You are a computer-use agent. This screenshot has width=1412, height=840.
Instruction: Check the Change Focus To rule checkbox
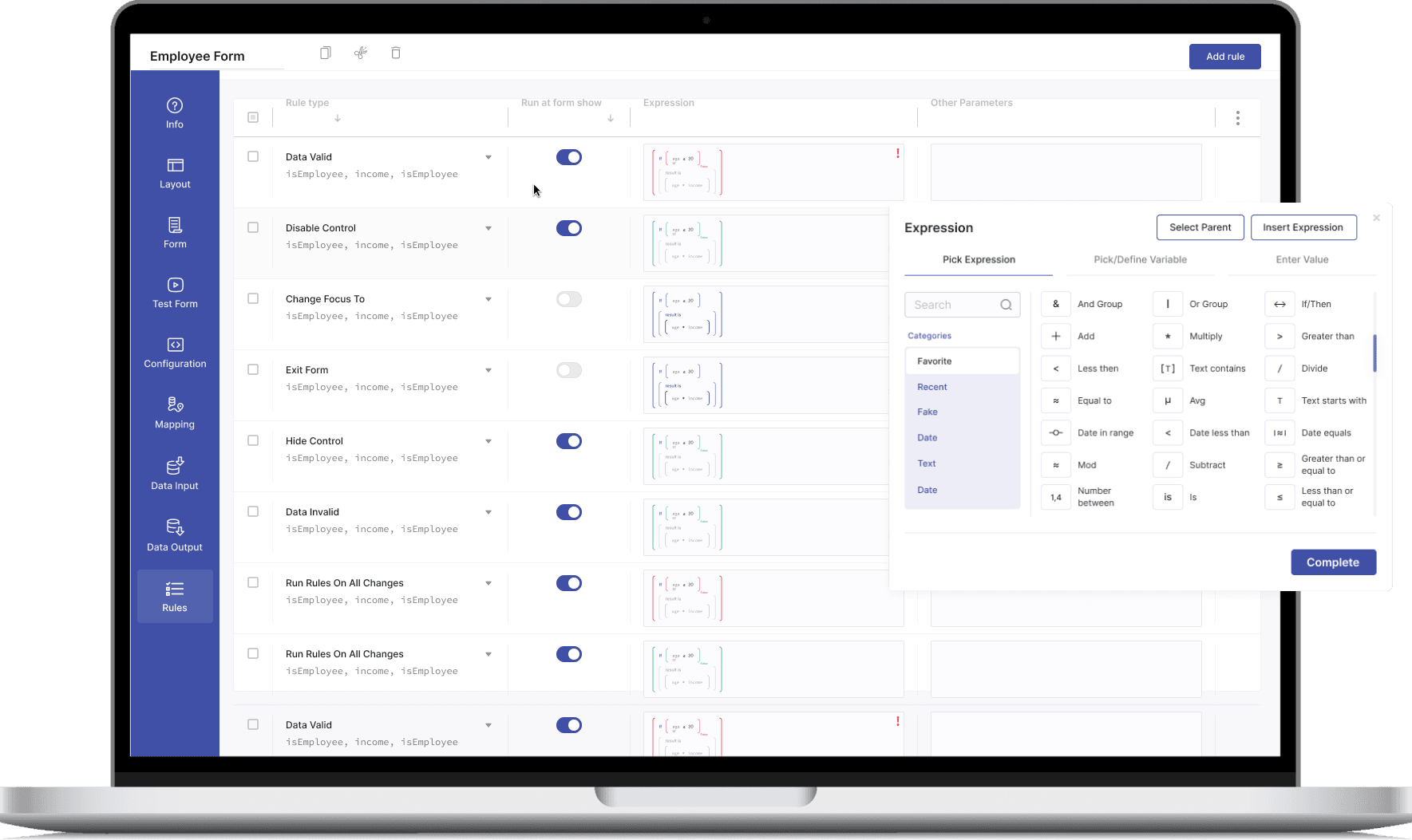(253, 298)
